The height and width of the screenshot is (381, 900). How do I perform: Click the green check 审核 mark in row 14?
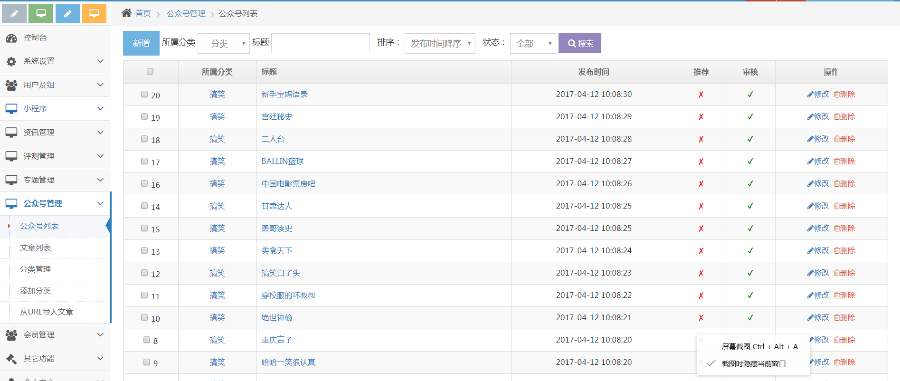(750, 206)
